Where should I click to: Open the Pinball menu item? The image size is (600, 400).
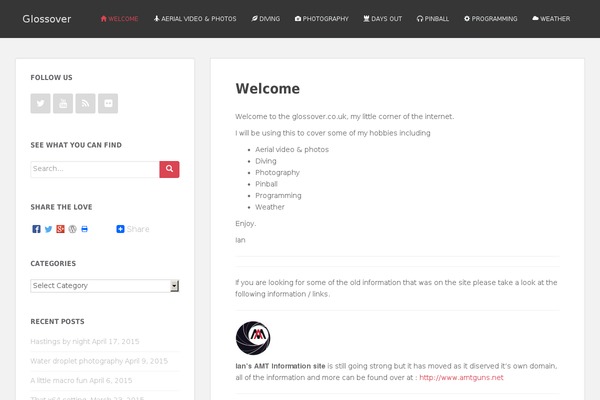[x=433, y=19]
